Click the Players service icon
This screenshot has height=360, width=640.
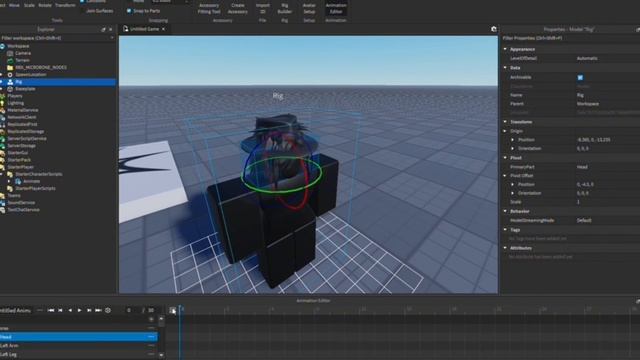point(3,96)
